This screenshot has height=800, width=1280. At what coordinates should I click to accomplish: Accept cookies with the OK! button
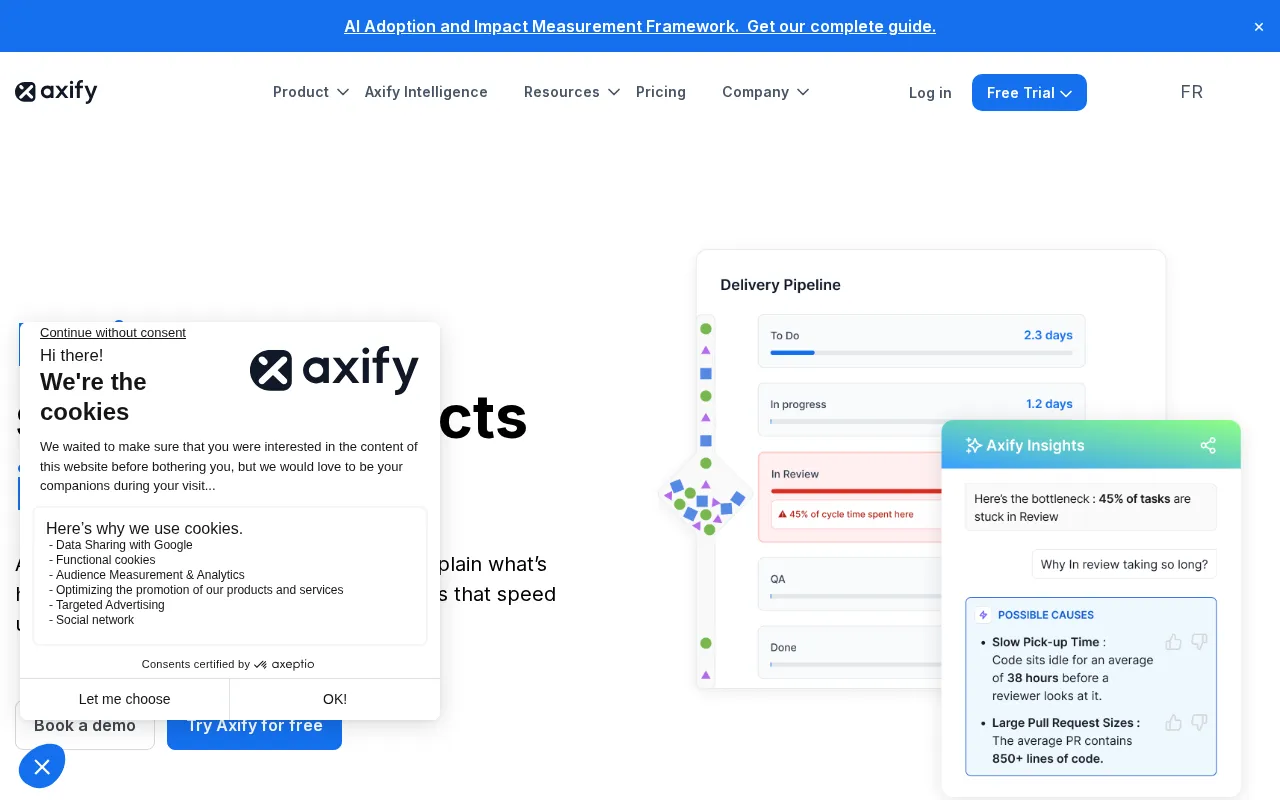(x=335, y=699)
